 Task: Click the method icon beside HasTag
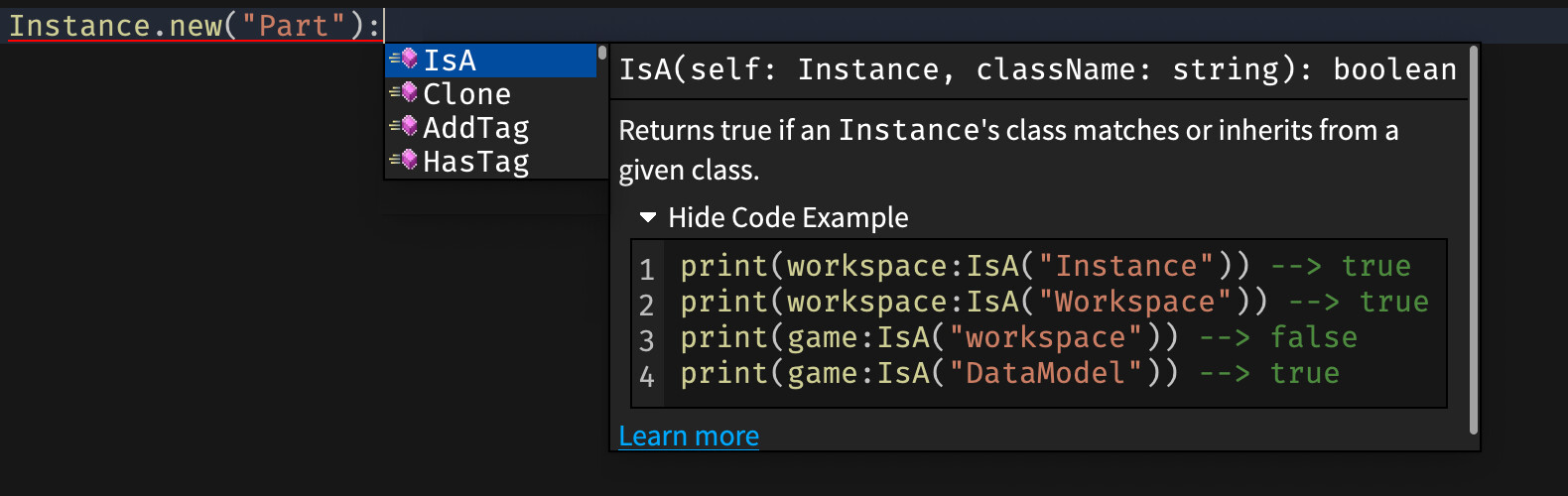click(x=404, y=161)
